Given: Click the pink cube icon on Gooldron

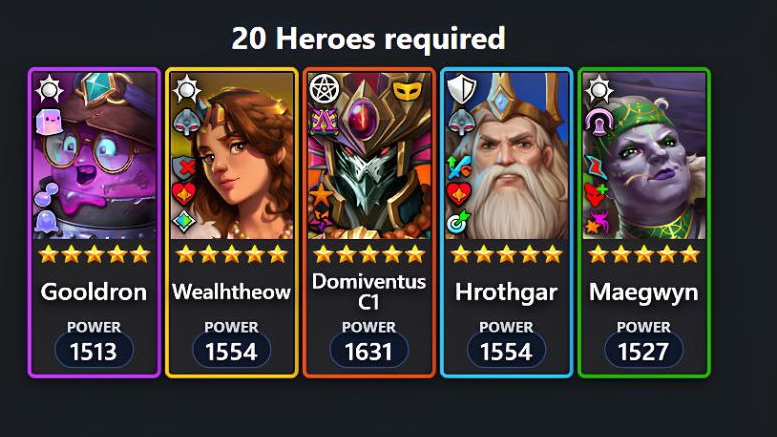Looking at the screenshot, I should 49,122.
